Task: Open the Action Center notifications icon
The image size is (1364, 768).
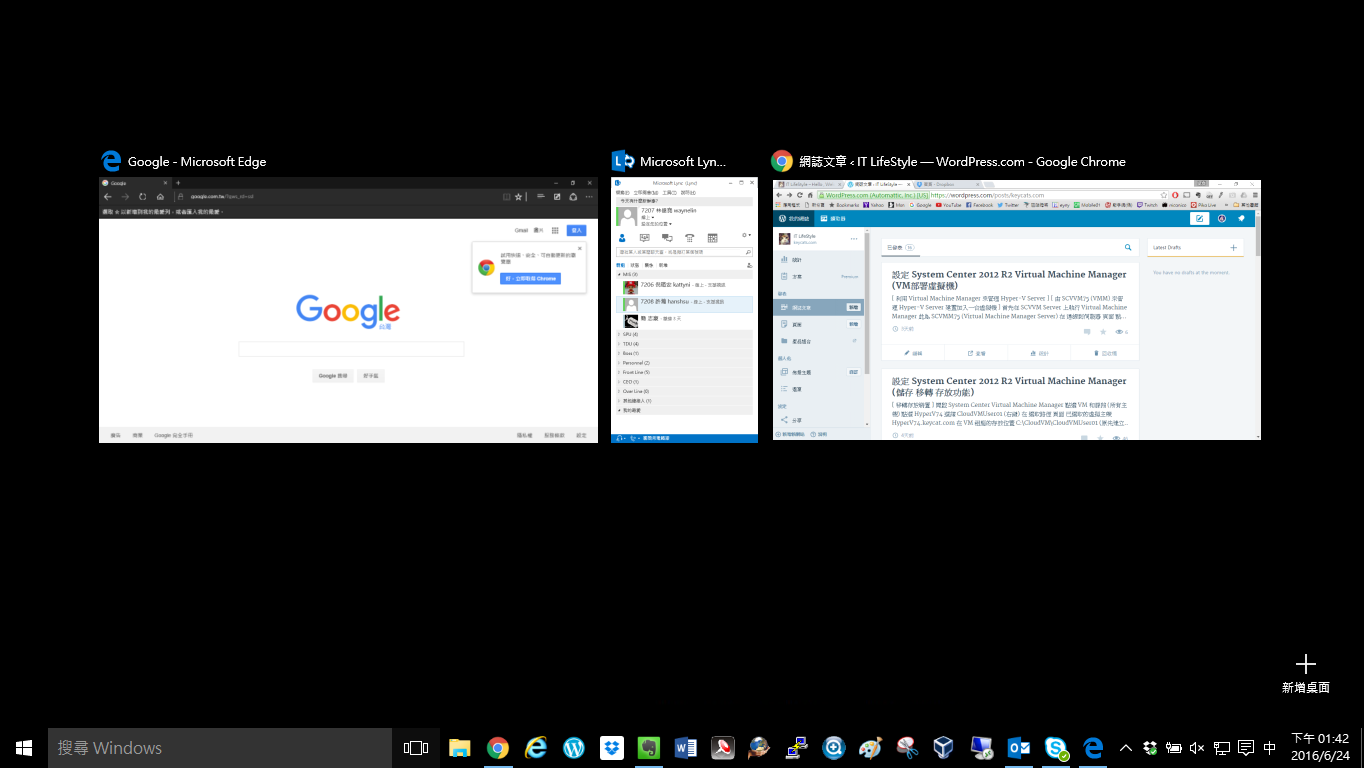Action: (x=1246, y=748)
